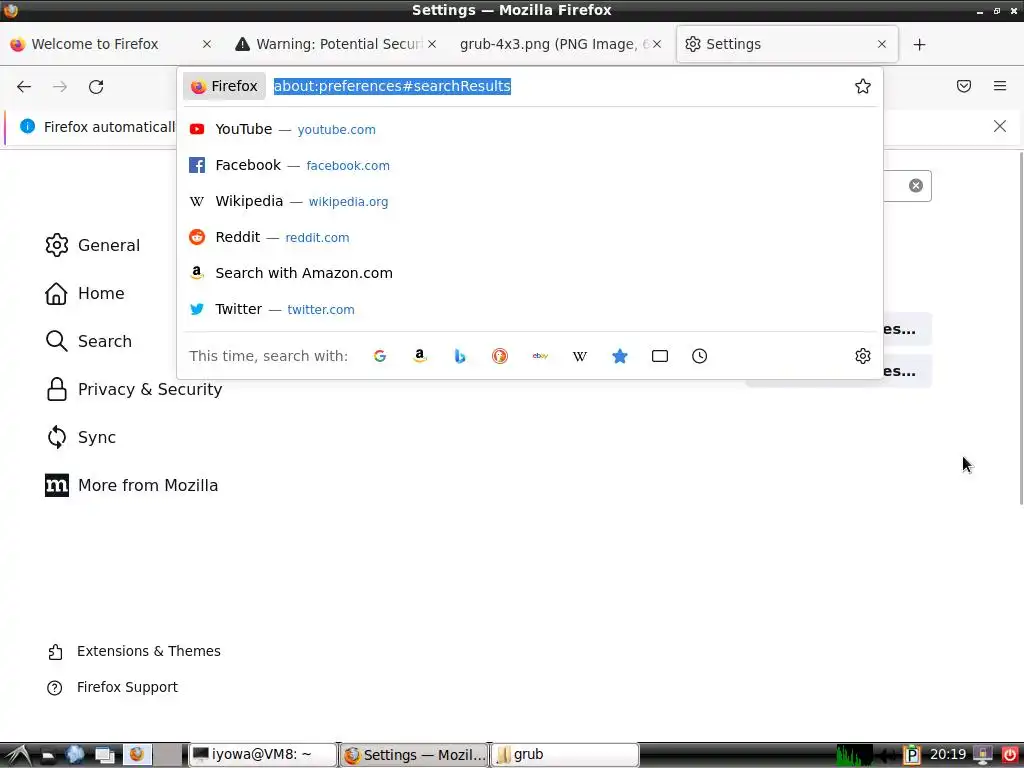The height and width of the screenshot is (768, 1024).
Task: Open the red power button in tray
Action: click(x=1010, y=755)
